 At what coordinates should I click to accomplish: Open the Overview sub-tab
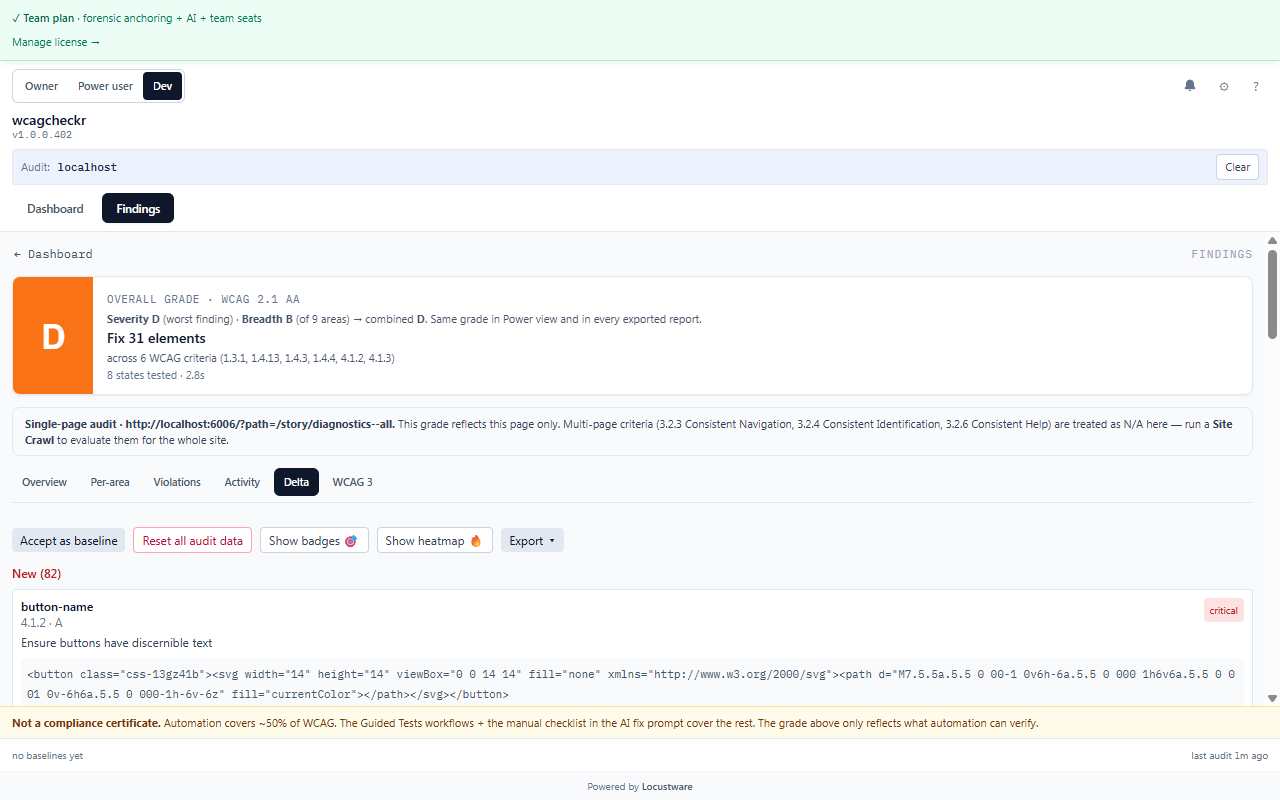point(44,482)
